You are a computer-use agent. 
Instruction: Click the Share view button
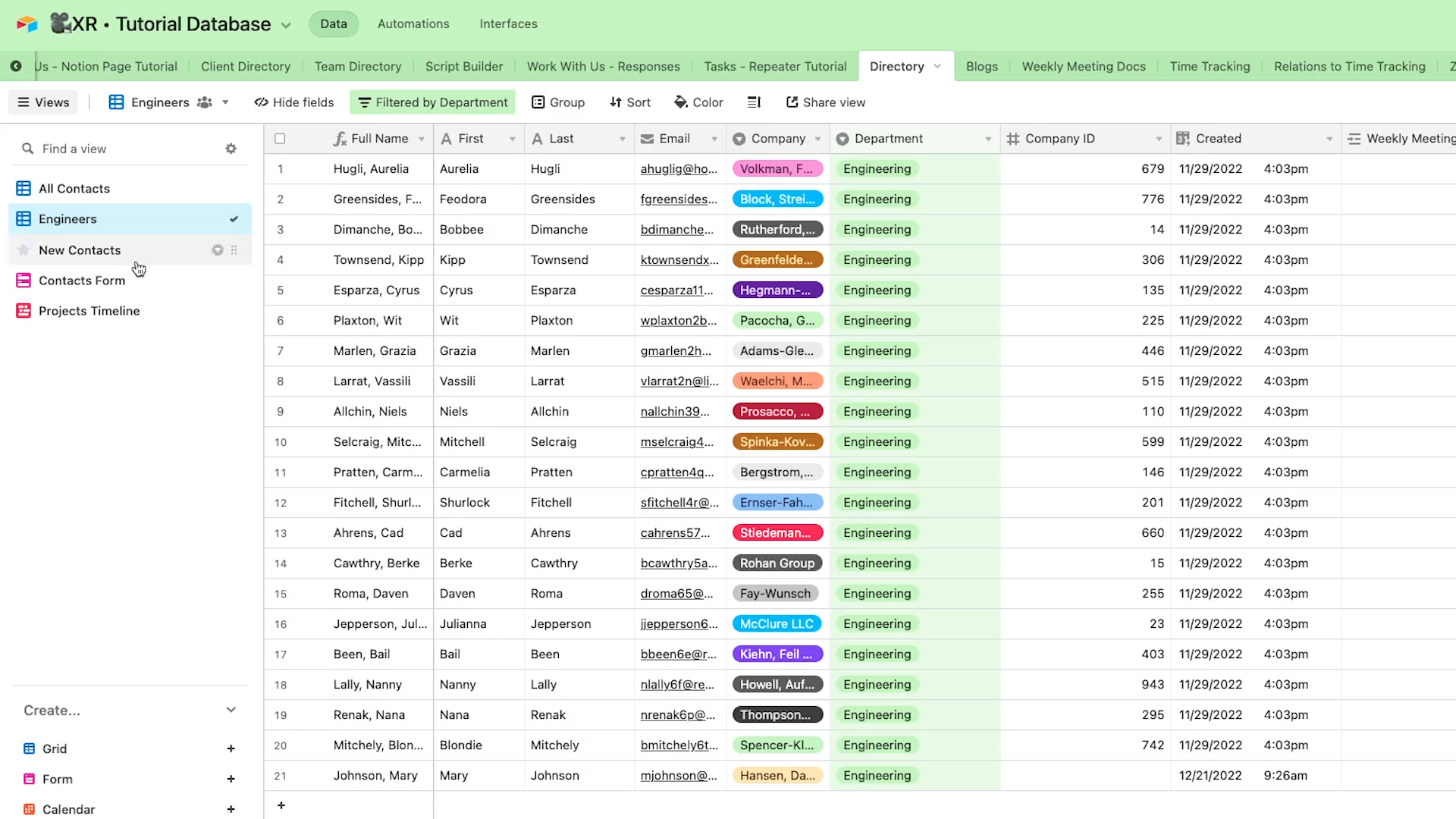click(x=825, y=102)
